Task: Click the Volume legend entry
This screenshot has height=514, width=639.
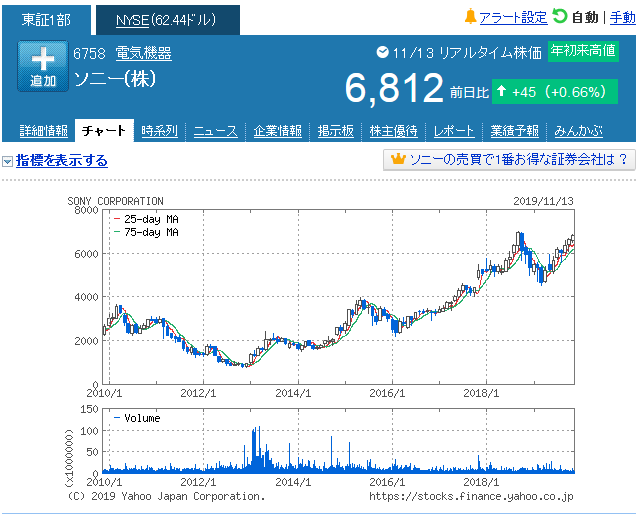Action: pos(137,418)
